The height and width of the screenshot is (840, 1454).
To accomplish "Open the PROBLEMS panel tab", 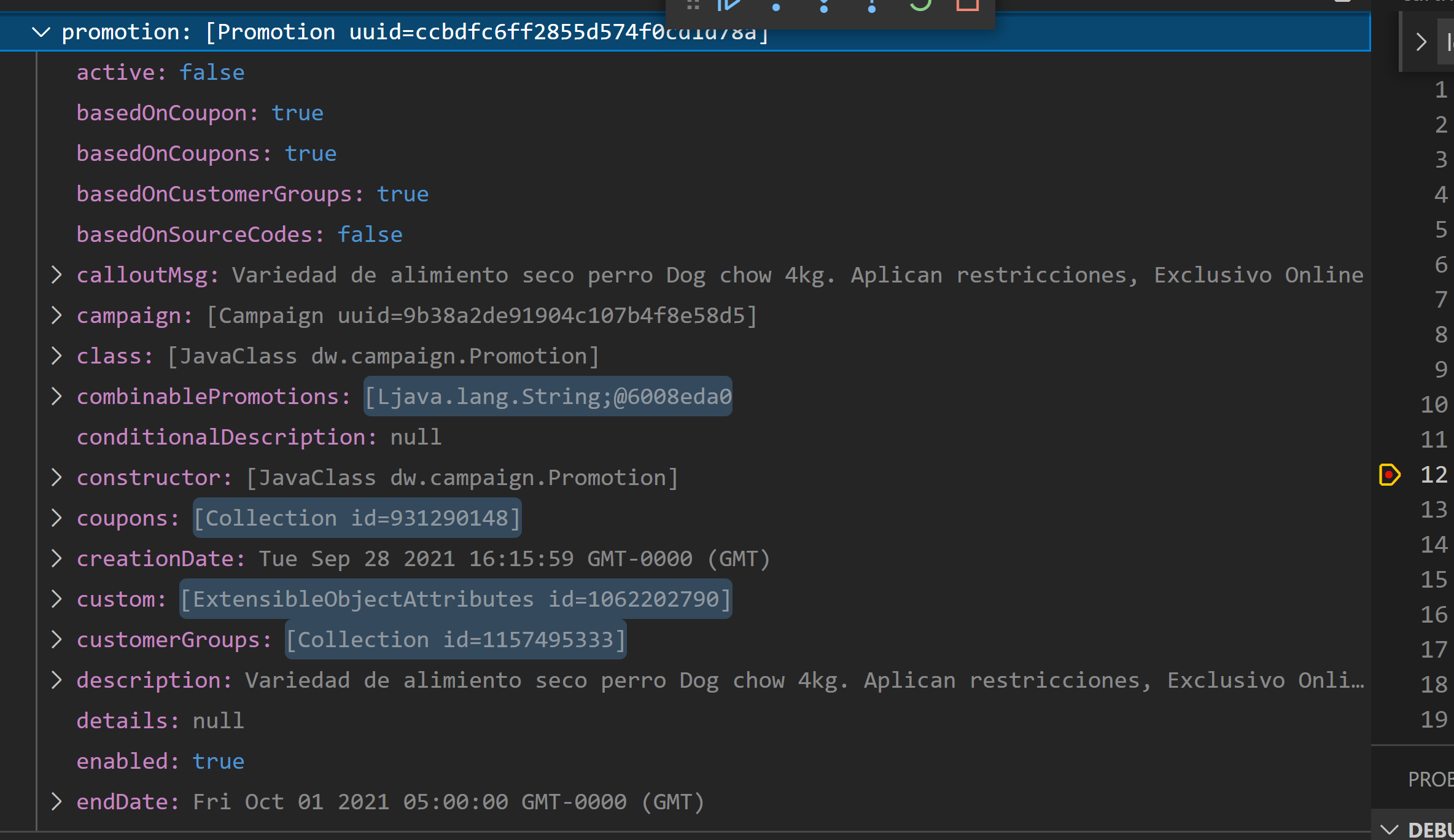I will tap(1431, 780).
